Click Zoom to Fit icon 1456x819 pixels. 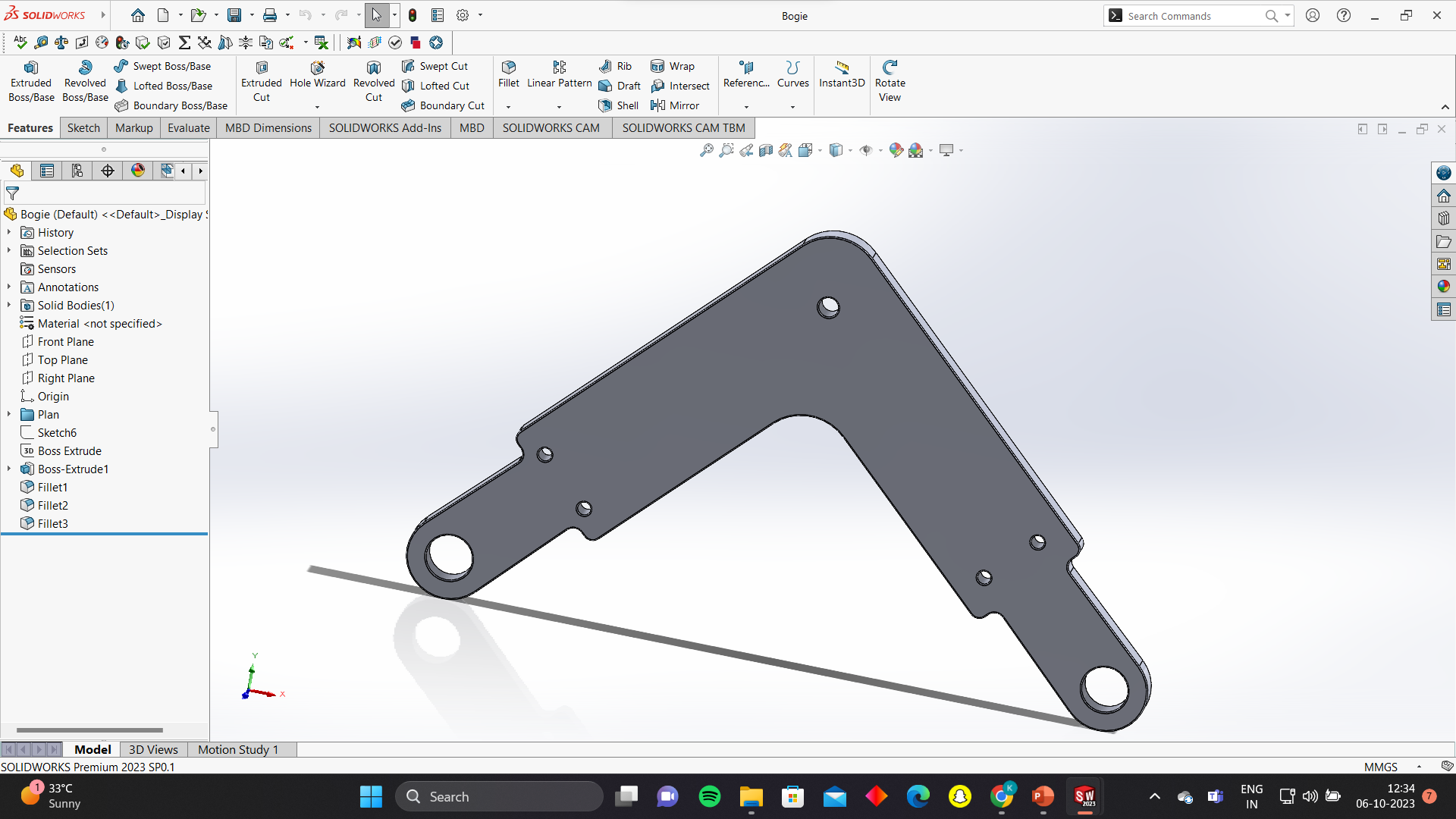706,150
